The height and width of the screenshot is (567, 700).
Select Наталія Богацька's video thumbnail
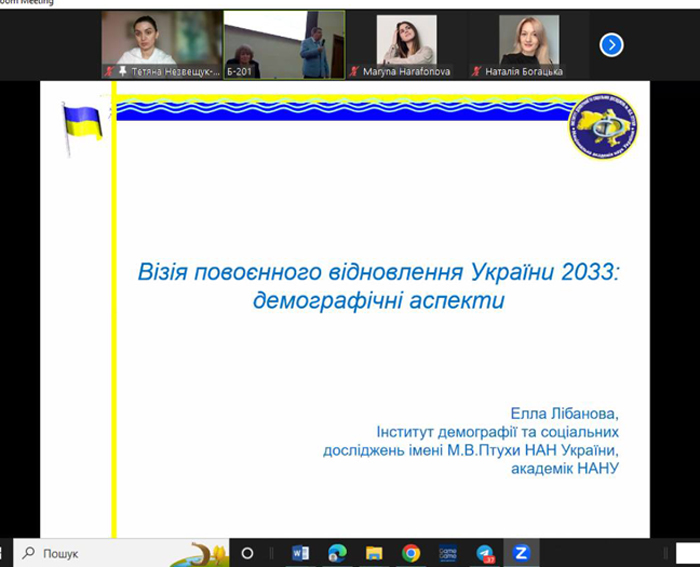point(529,45)
